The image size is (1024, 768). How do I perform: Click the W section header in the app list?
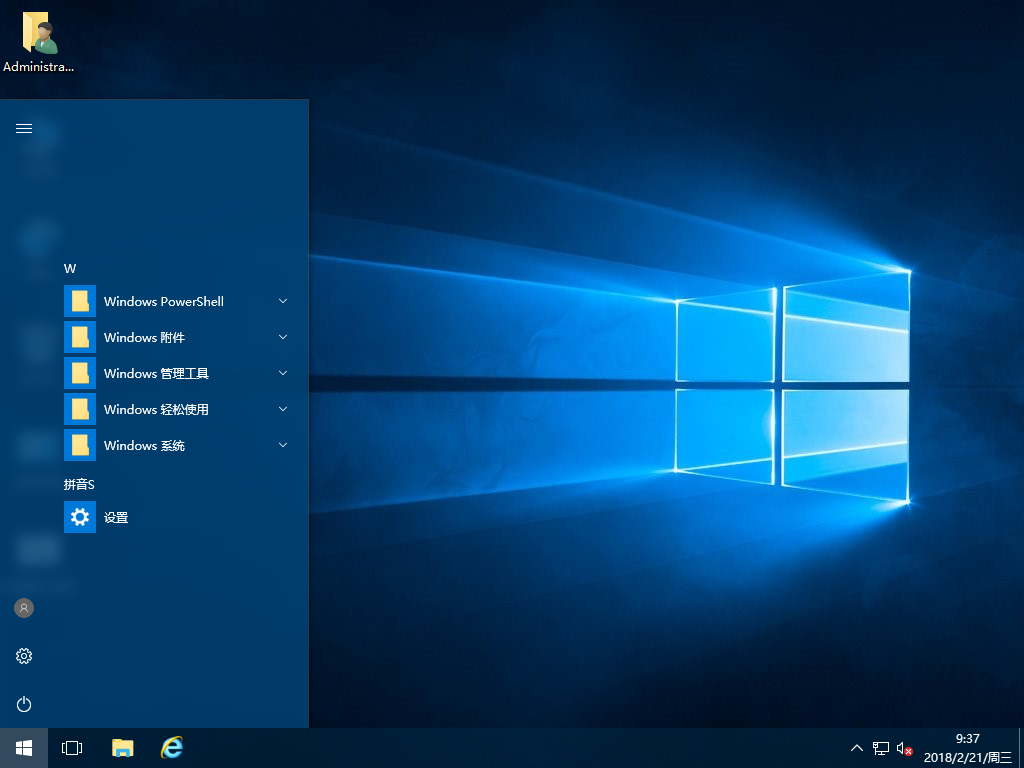pos(69,268)
